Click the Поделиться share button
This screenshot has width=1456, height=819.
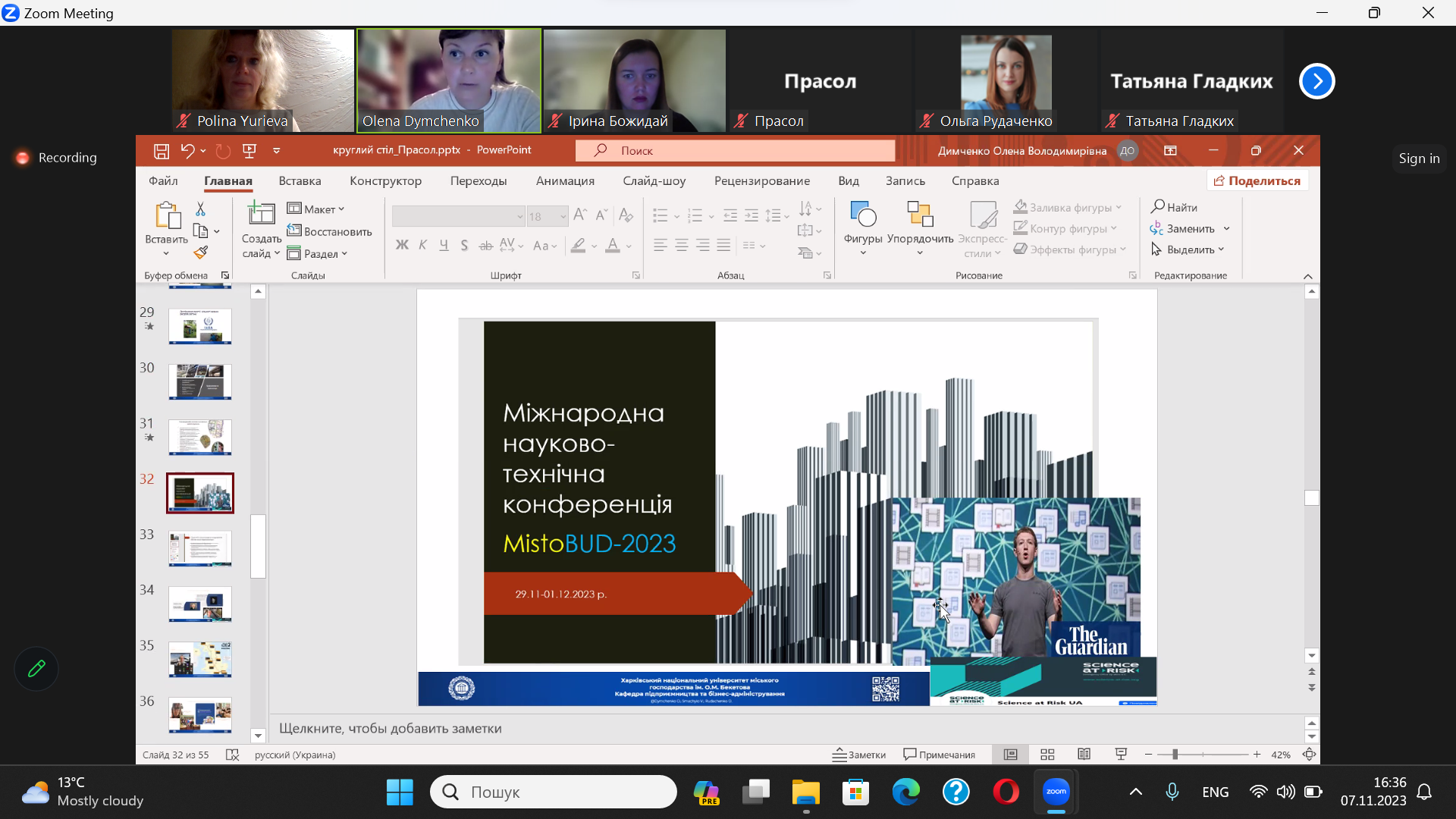click(x=1257, y=180)
